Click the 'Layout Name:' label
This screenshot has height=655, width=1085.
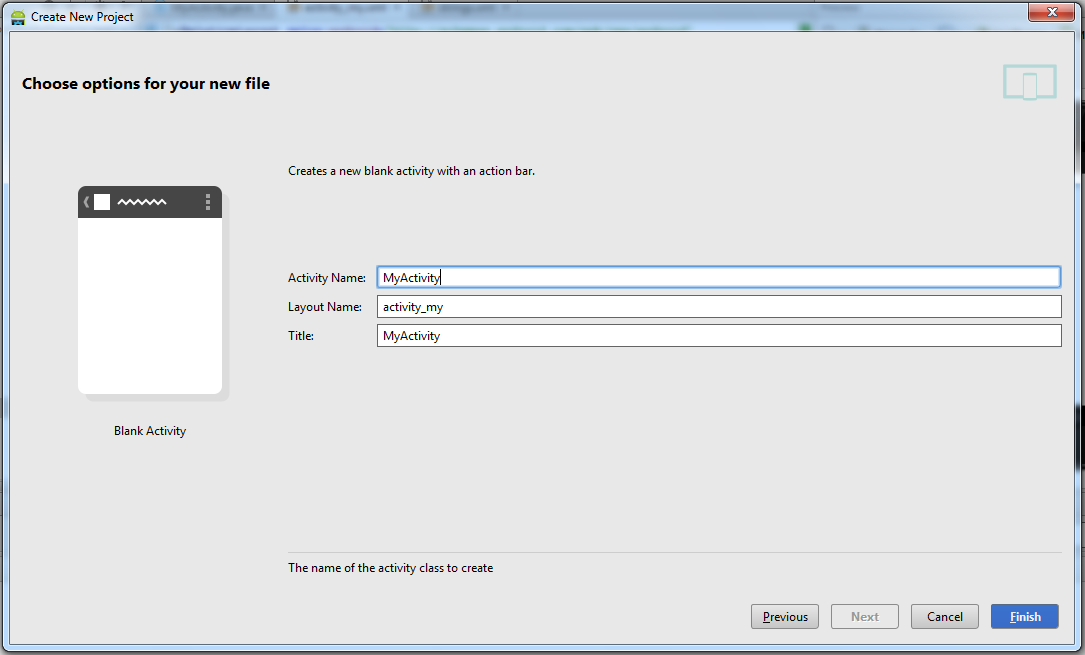(x=325, y=307)
